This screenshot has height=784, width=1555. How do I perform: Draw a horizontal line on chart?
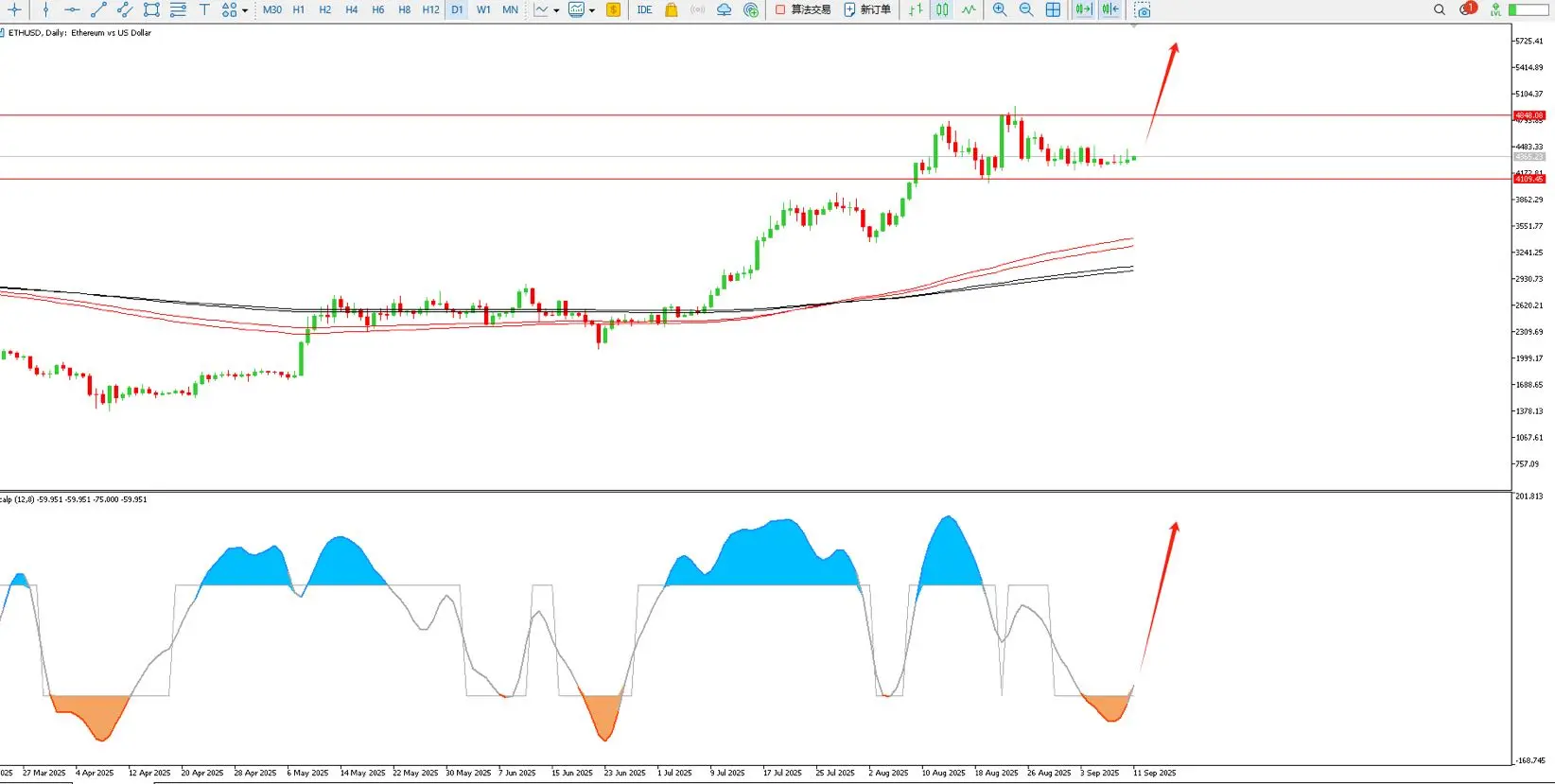pos(72,9)
